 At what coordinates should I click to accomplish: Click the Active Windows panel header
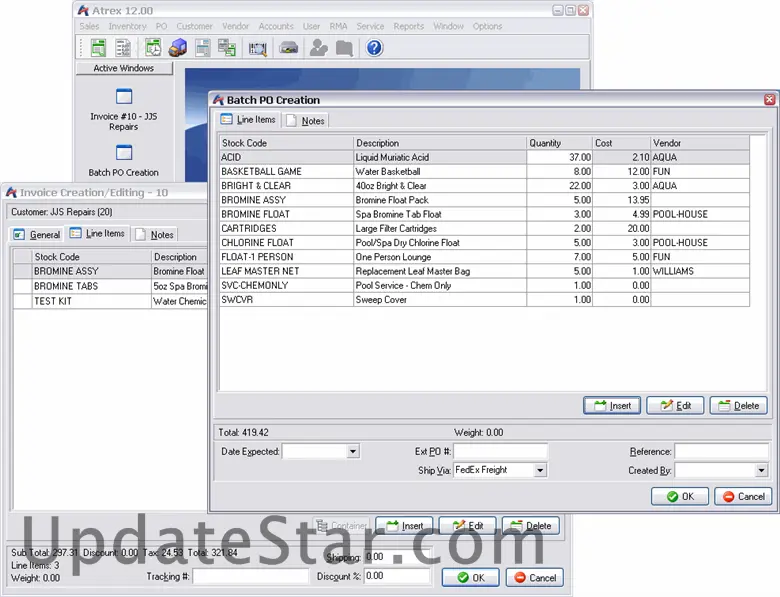(x=124, y=68)
